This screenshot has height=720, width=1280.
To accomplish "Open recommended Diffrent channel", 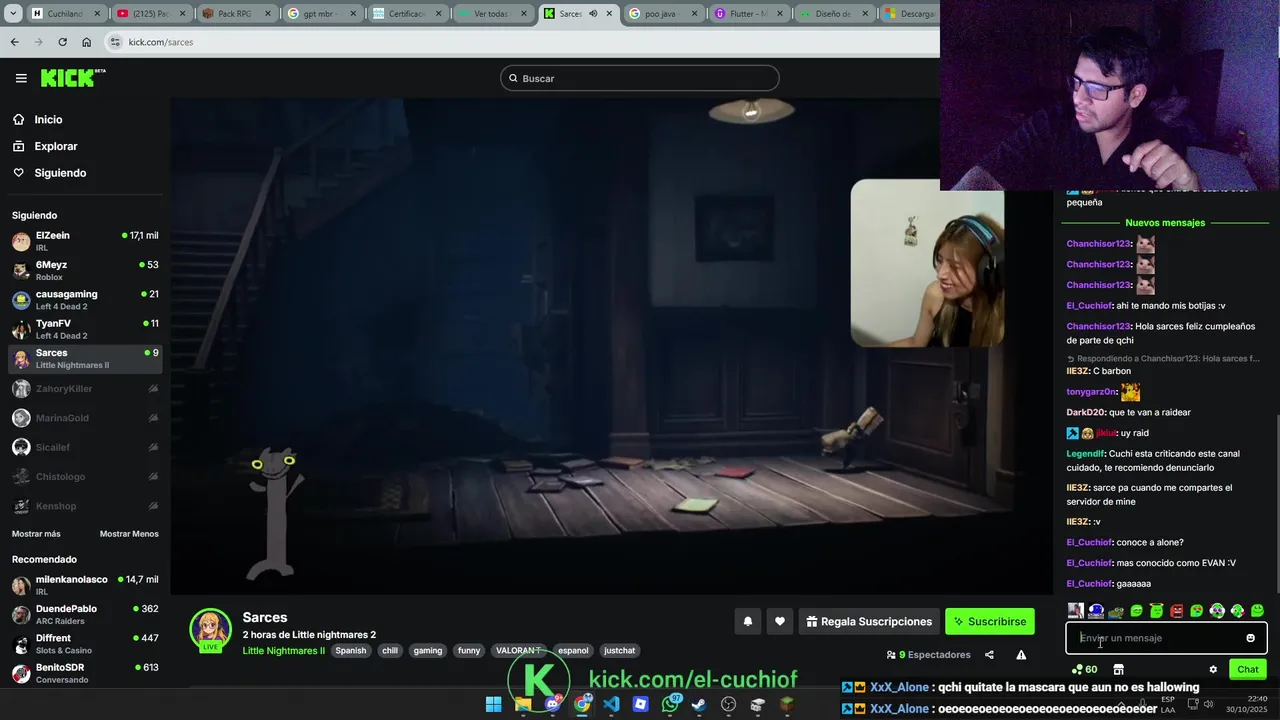I will [x=85, y=643].
